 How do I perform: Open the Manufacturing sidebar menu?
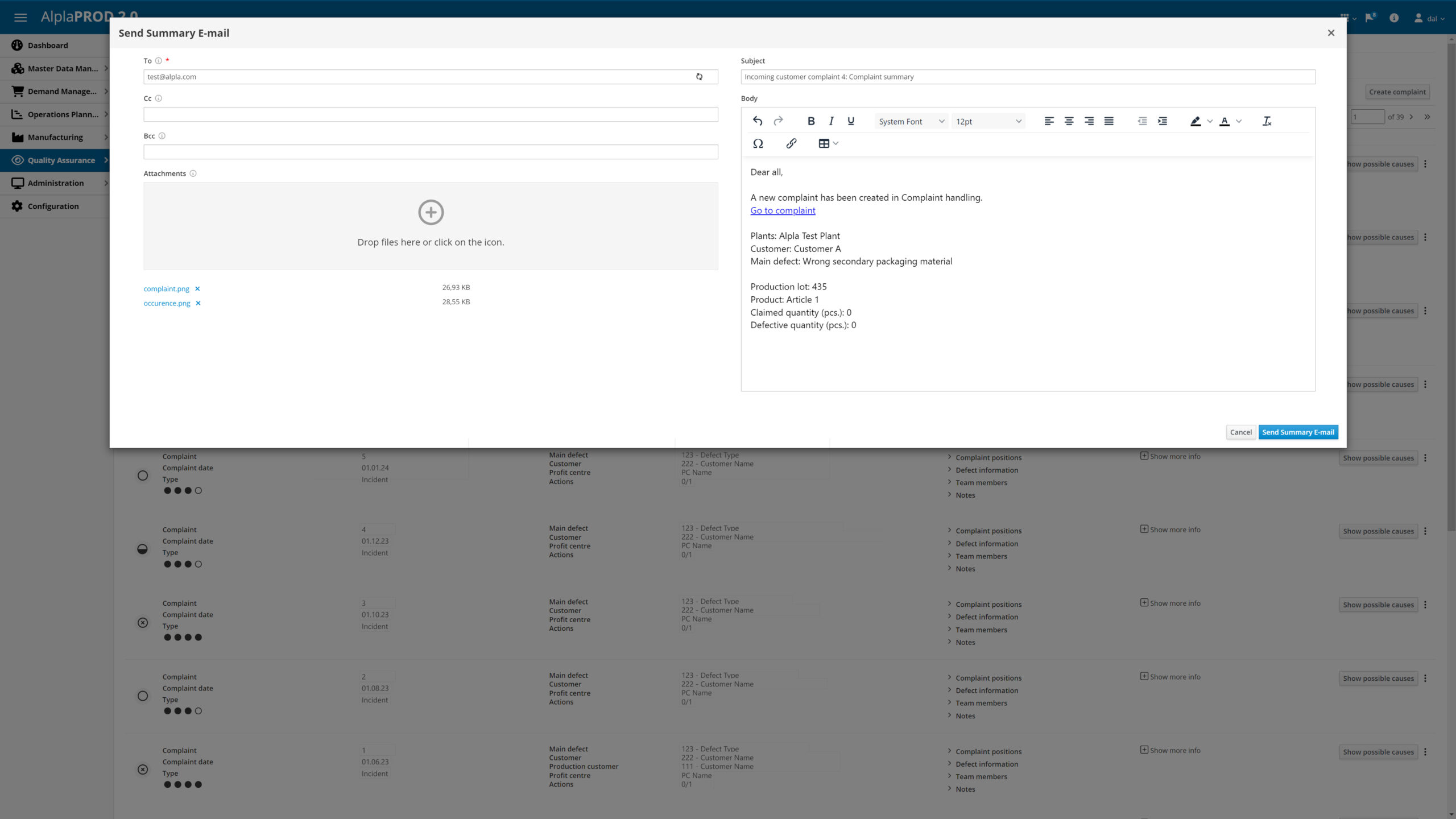[55, 137]
